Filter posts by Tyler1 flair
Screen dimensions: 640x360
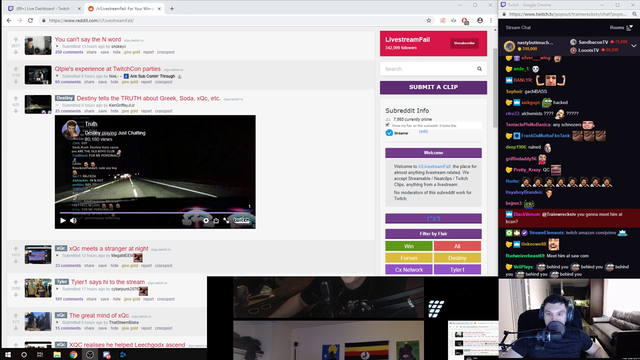tap(457, 270)
